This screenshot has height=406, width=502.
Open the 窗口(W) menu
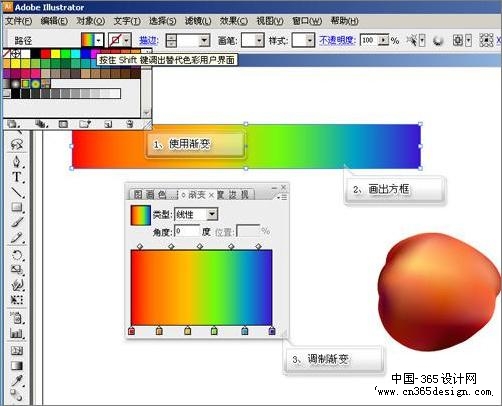point(307,21)
